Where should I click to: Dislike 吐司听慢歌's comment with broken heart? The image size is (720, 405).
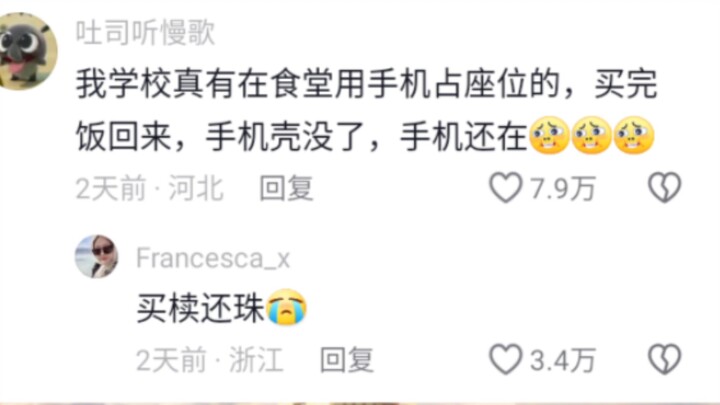click(x=664, y=187)
